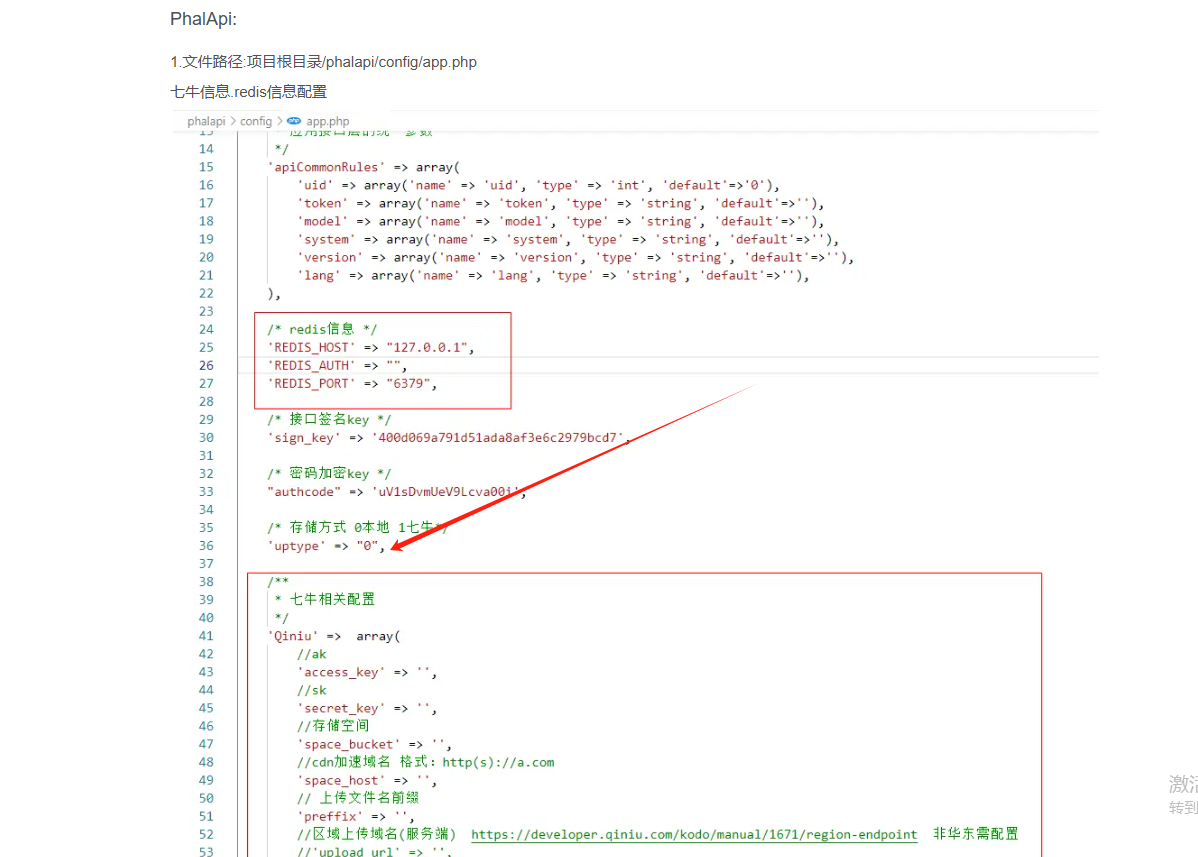Click the 'lang' array definition line
Viewport: 1198px width, 857px height.
click(x=553, y=275)
